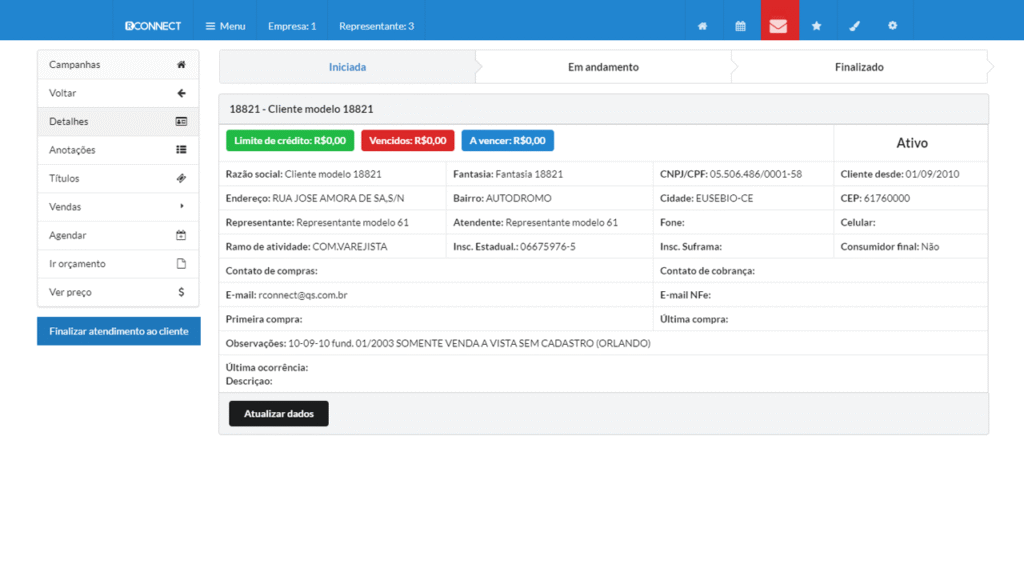Image resolution: width=1024 pixels, height=576 pixels.
Task: Open the settings gear icon
Action: (892, 26)
